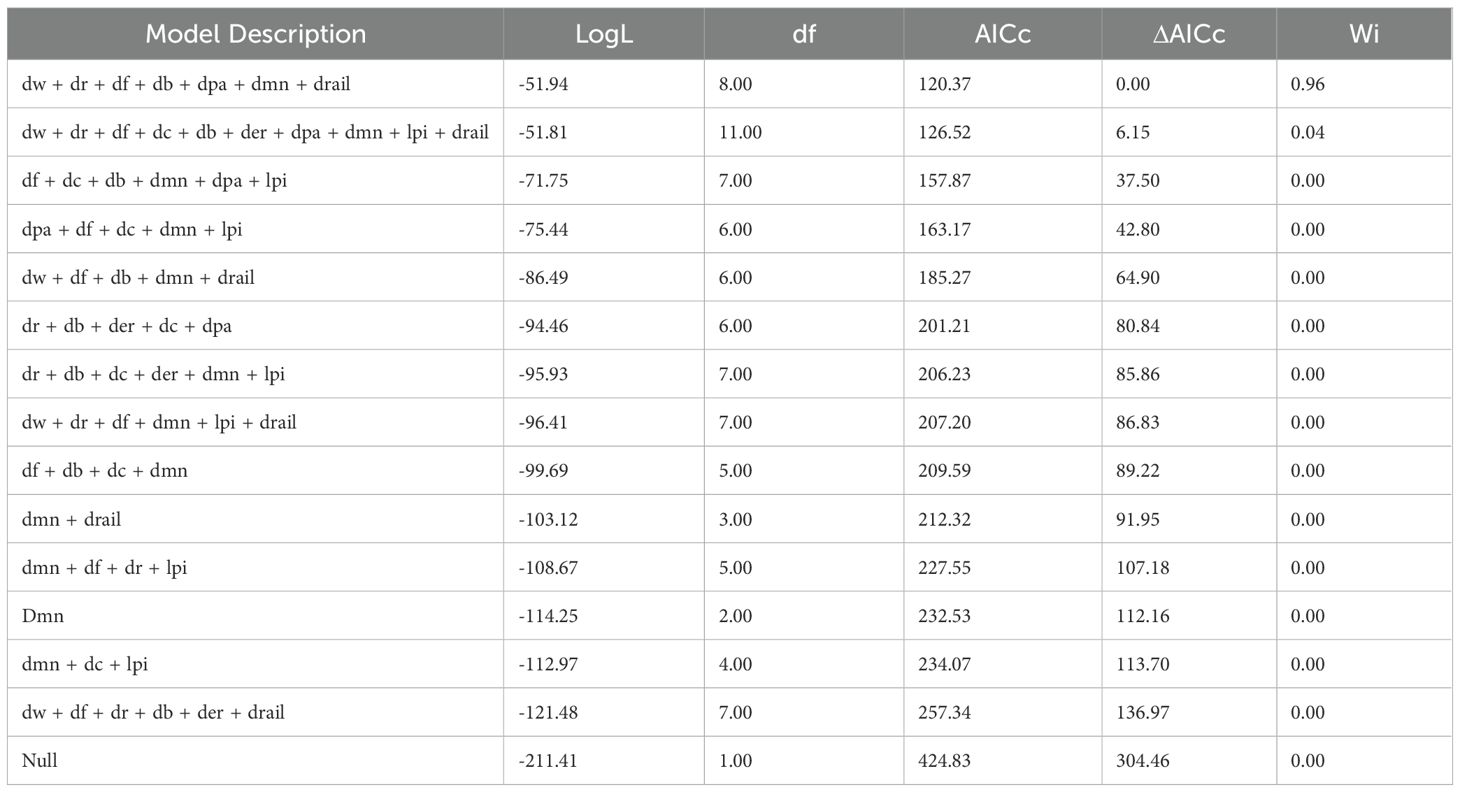Image resolution: width=1460 pixels, height=792 pixels.
Task: Select the 'df + db + dc + dmn' cell
Action: [x=105, y=470]
